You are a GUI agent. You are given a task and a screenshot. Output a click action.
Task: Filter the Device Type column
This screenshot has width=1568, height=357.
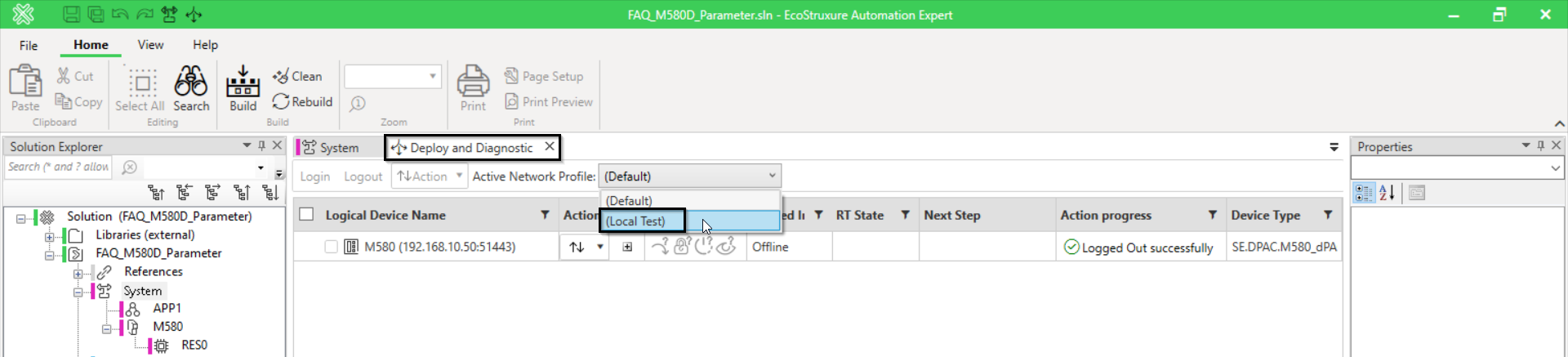tap(1328, 215)
